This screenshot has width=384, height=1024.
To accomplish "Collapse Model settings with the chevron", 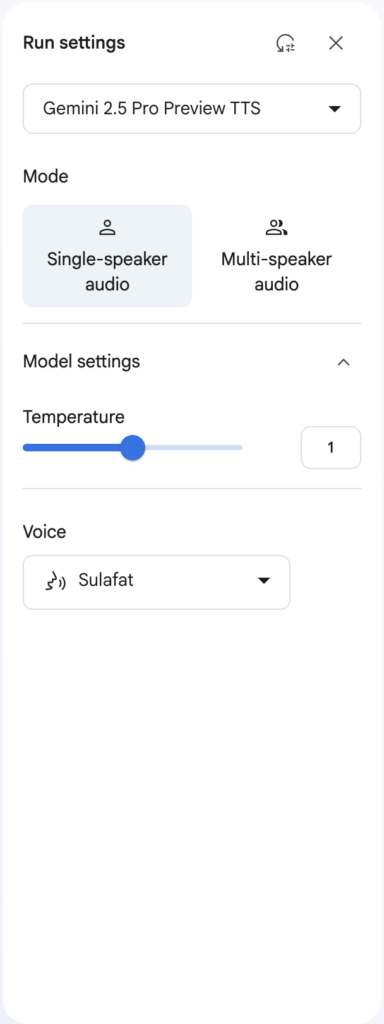I will tap(343, 362).
